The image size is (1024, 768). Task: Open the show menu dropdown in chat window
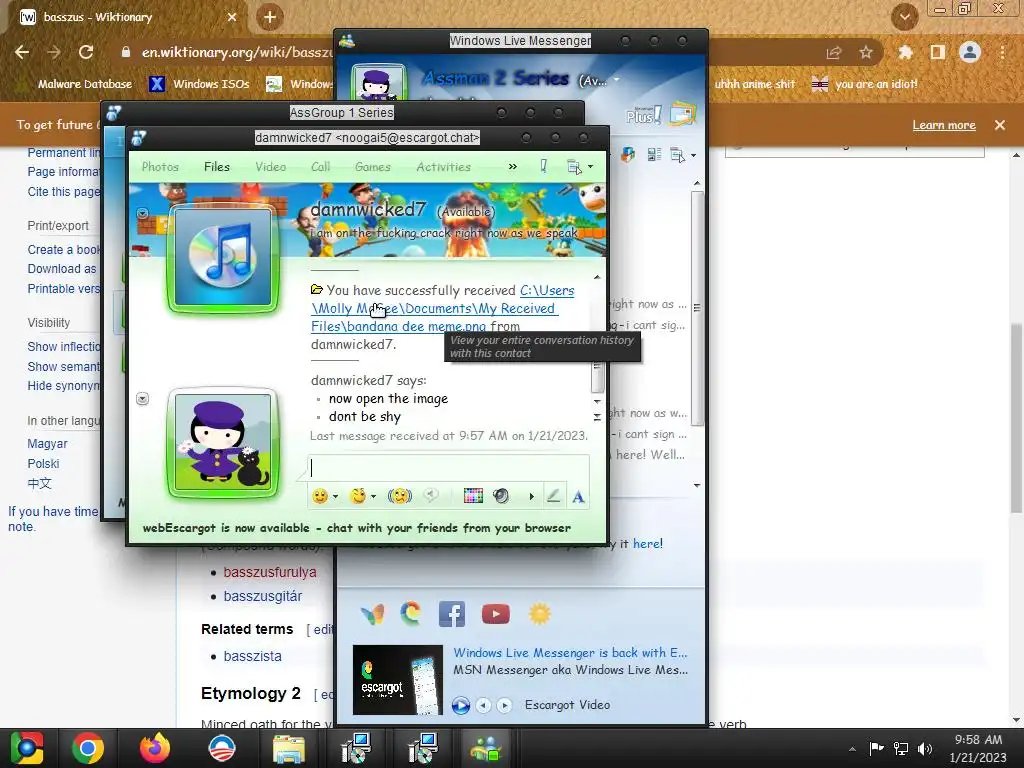point(580,167)
